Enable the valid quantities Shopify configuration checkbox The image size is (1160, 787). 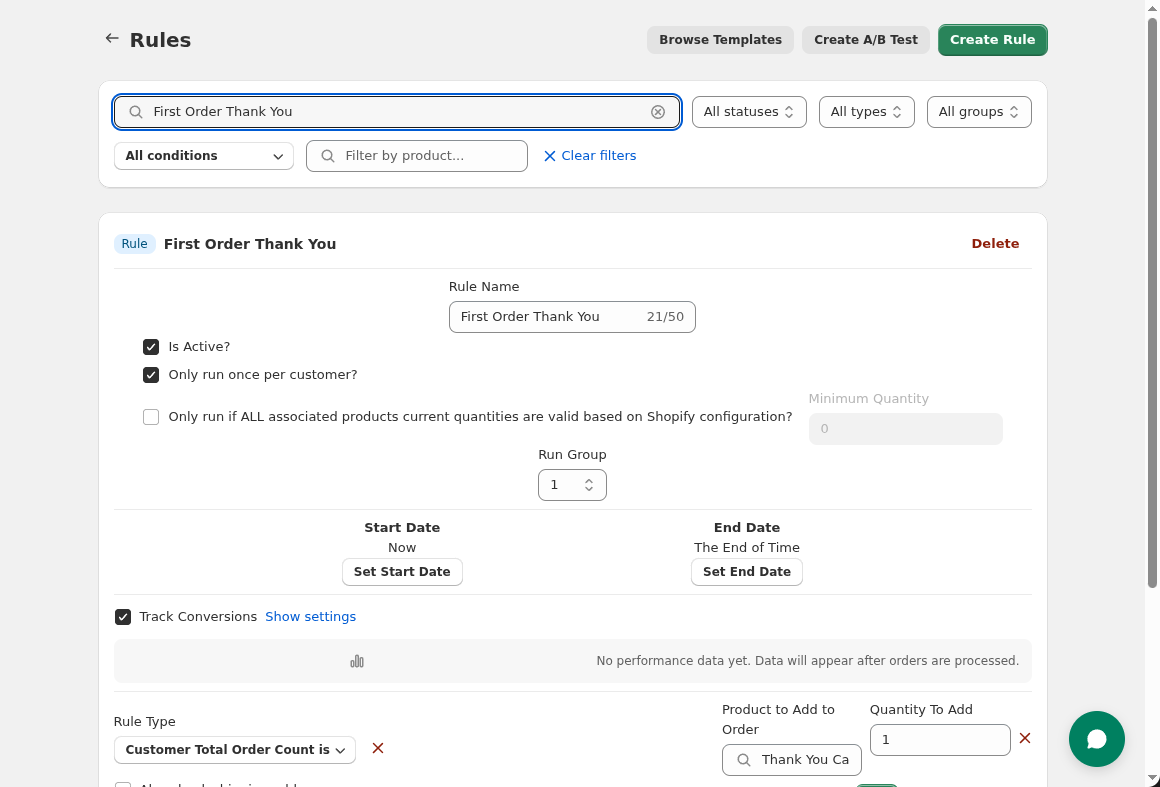click(151, 417)
